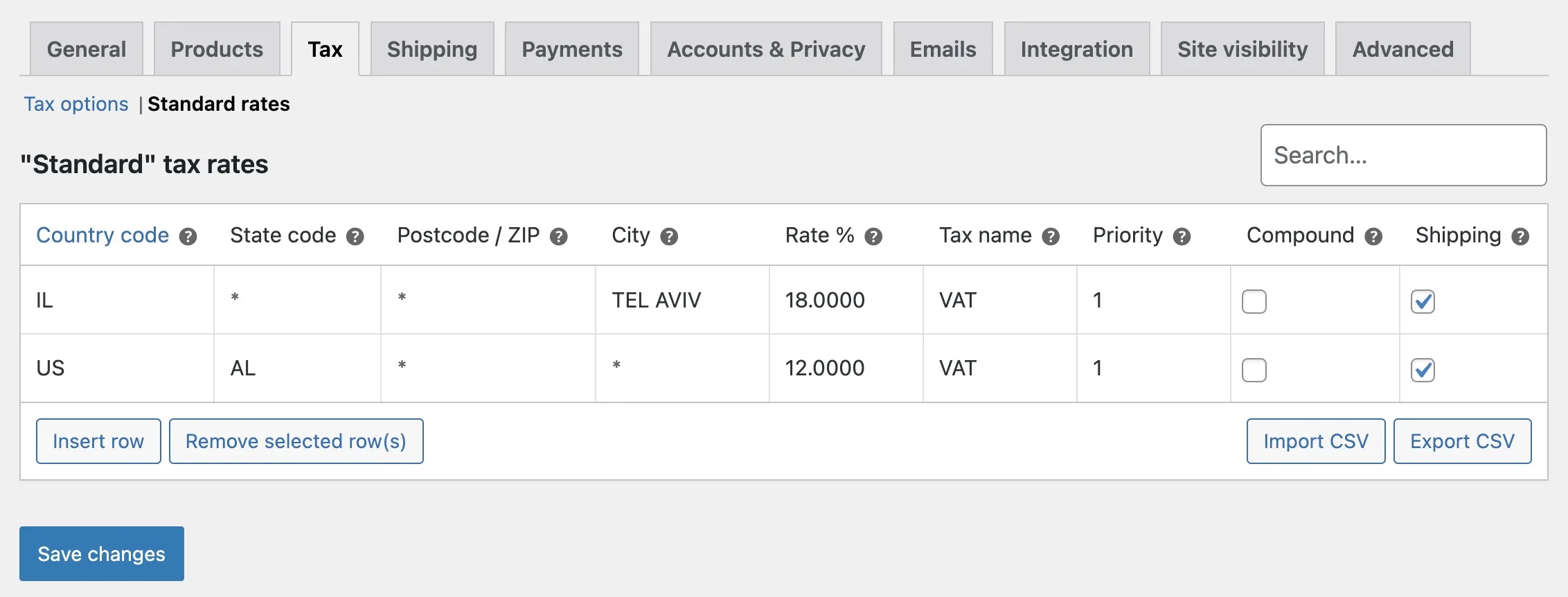Enable Compound checkbox for US row
Screen dimensions: 1568x597
[1254, 370]
